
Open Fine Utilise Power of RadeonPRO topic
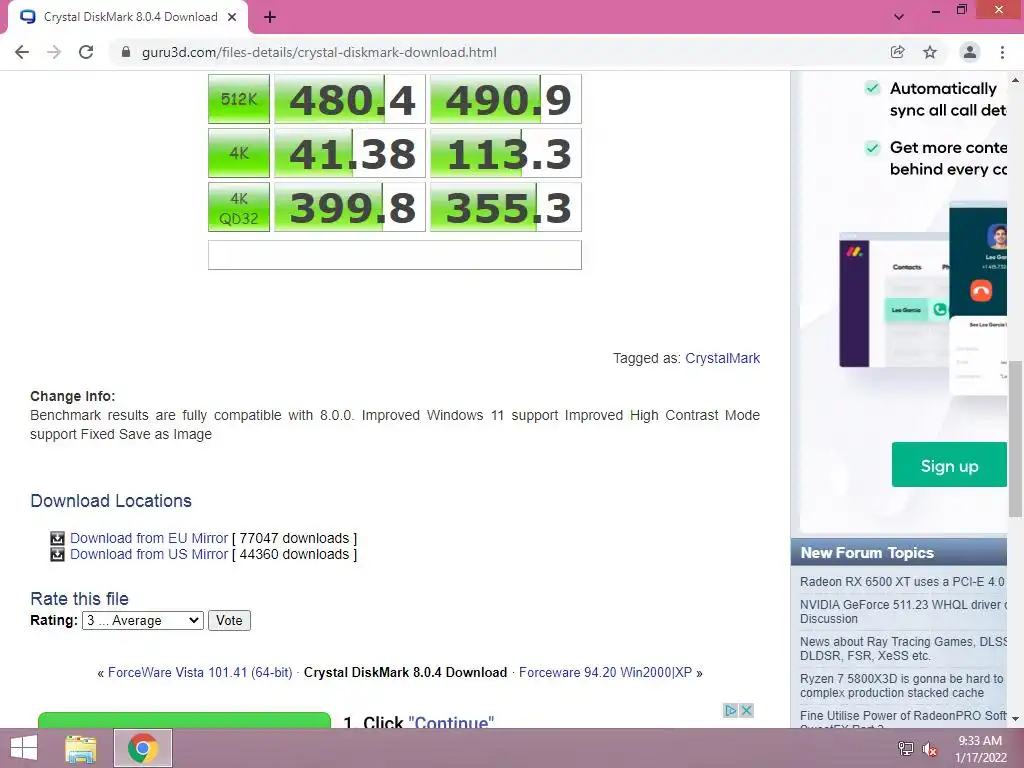pyautogui.click(x=903, y=718)
